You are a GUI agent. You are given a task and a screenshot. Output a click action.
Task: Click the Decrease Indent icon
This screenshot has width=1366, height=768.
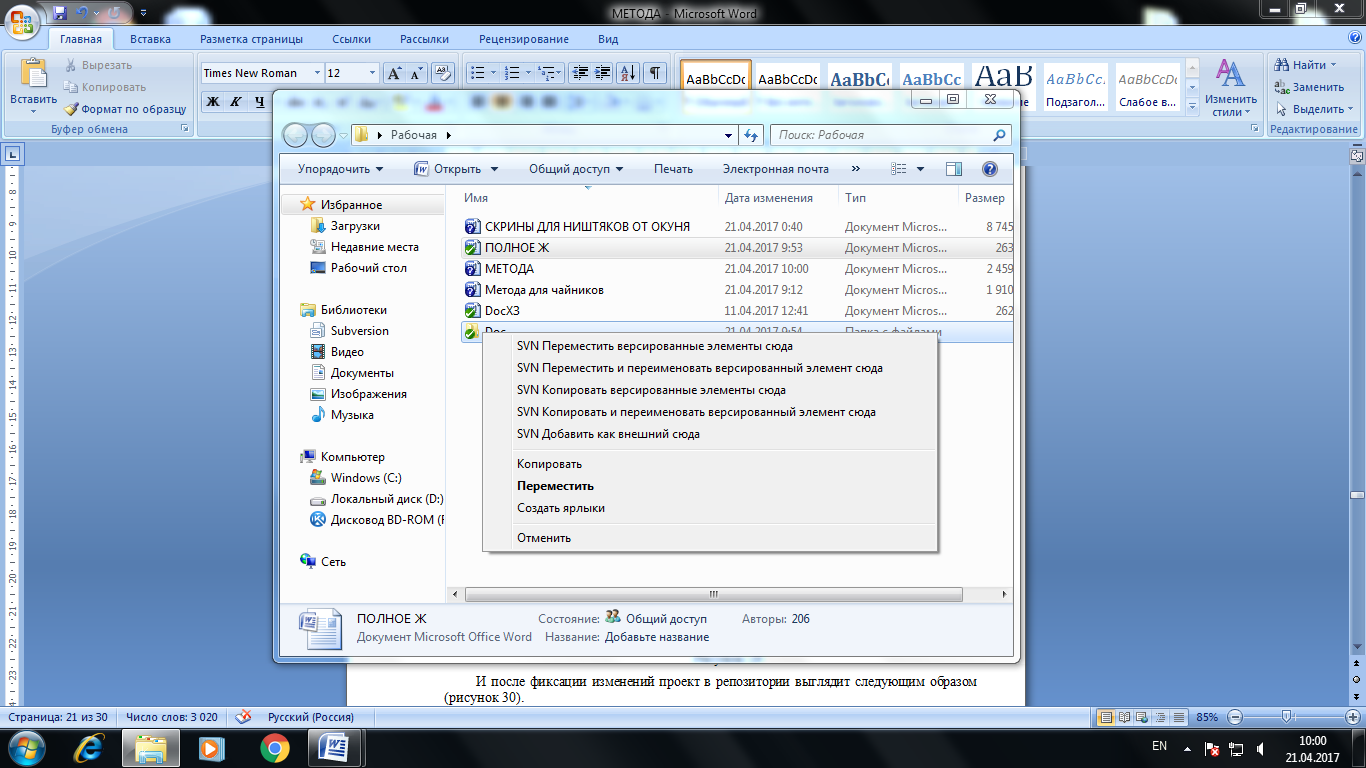pos(580,73)
